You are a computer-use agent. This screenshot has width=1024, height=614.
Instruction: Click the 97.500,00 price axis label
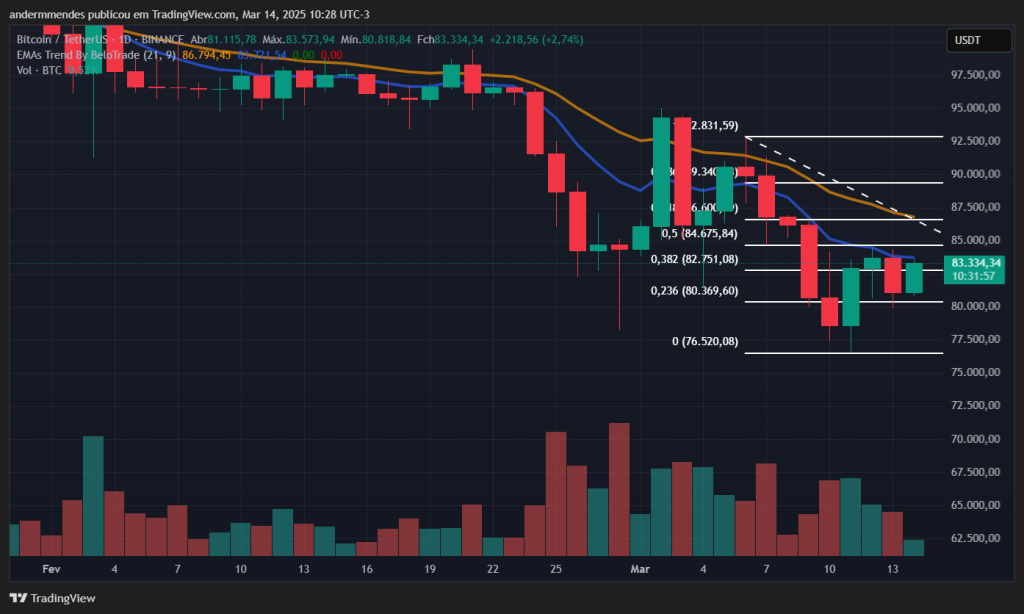[x=975, y=74]
